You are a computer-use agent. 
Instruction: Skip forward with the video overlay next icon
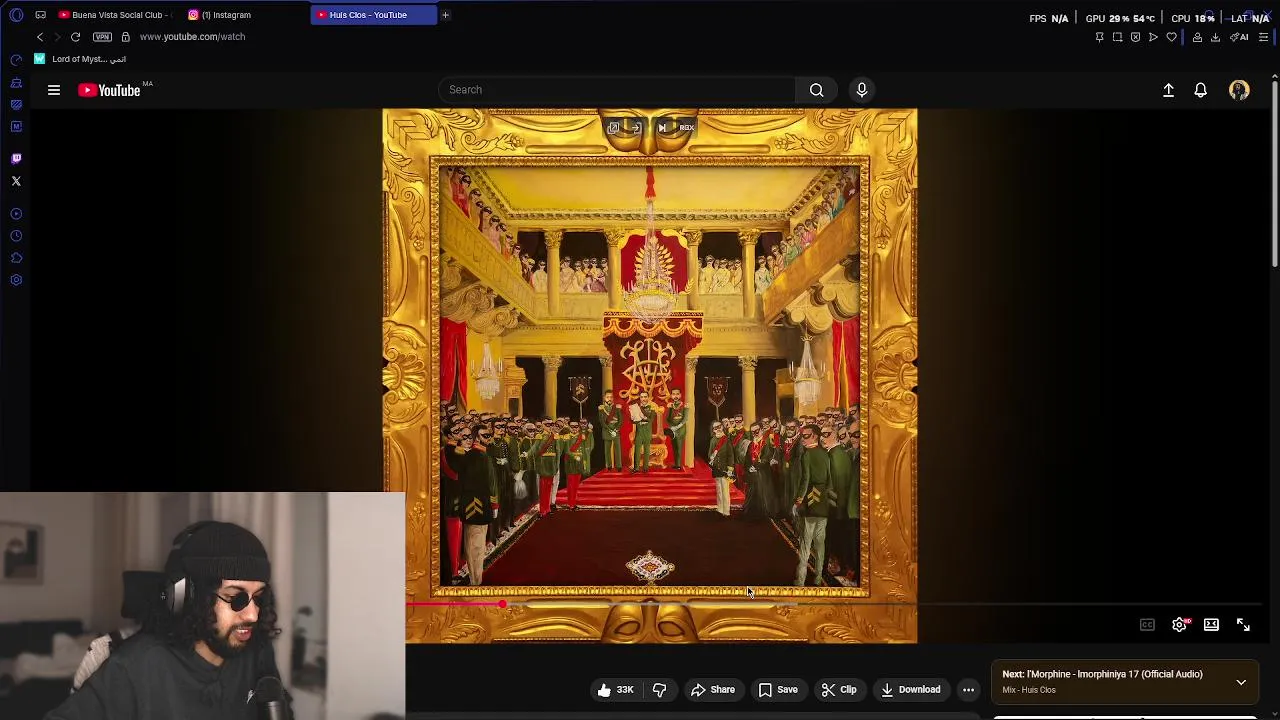click(662, 128)
